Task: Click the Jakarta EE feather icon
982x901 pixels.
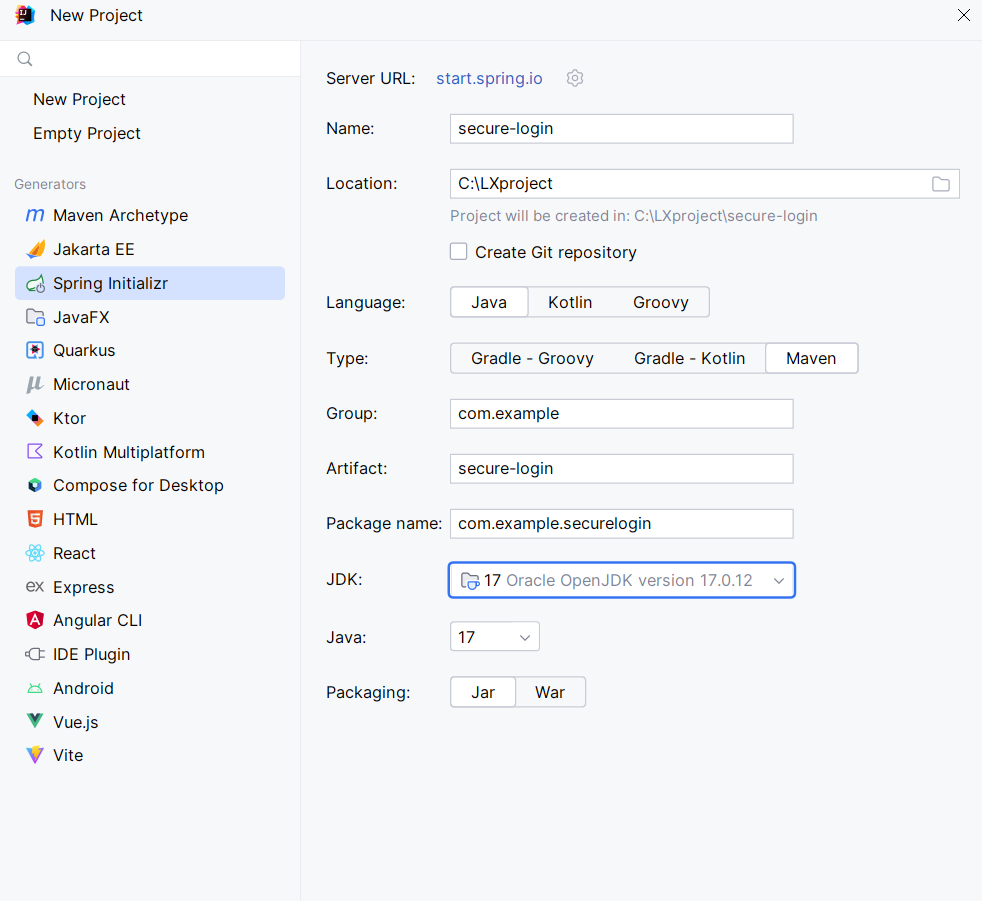Action: click(35, 249)
